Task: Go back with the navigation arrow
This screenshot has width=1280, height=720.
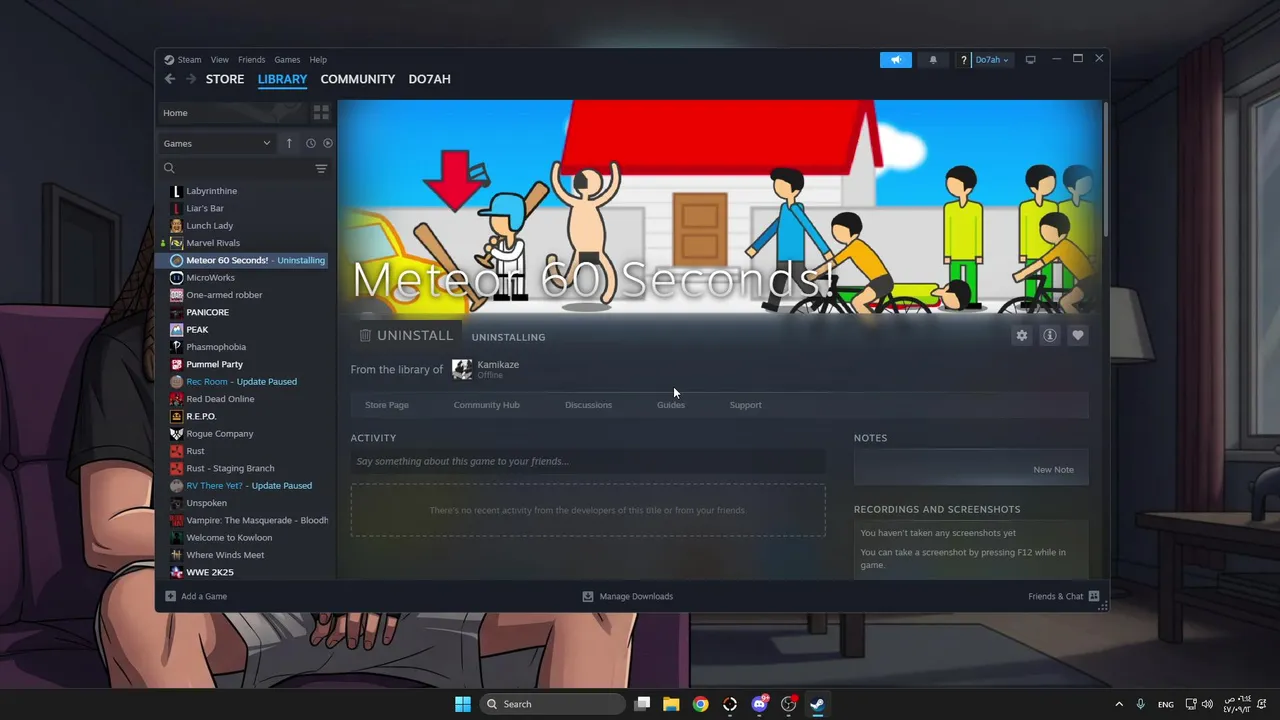Action: 170,79
